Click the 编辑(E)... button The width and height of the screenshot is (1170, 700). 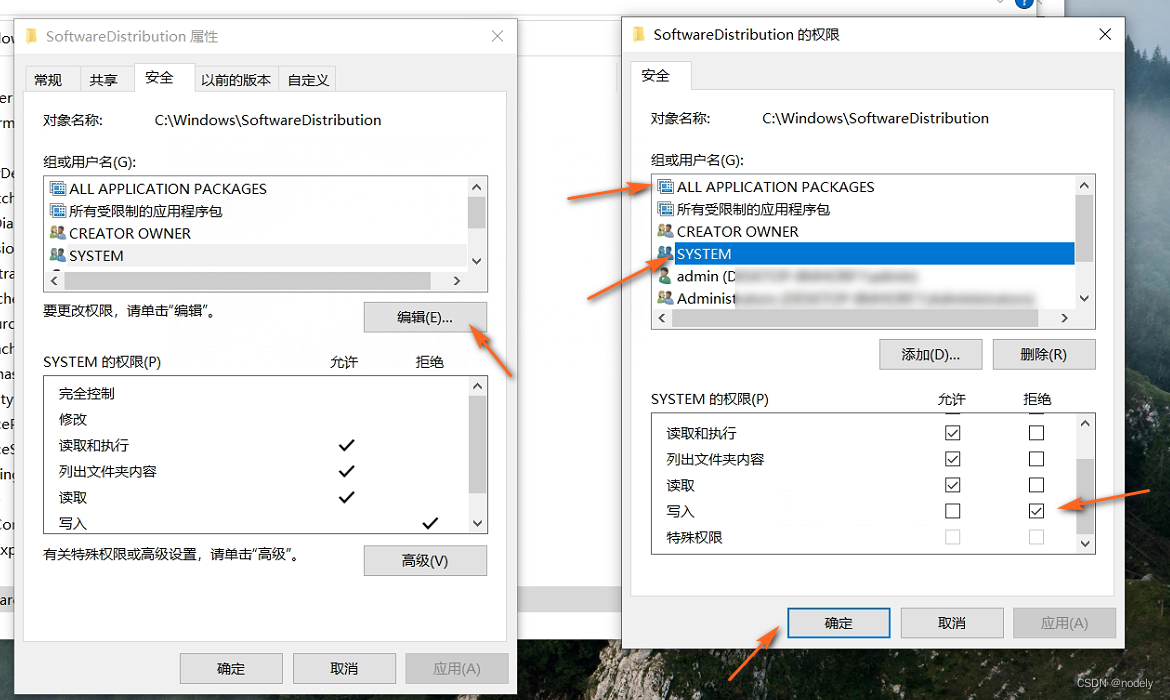point(425,317)
